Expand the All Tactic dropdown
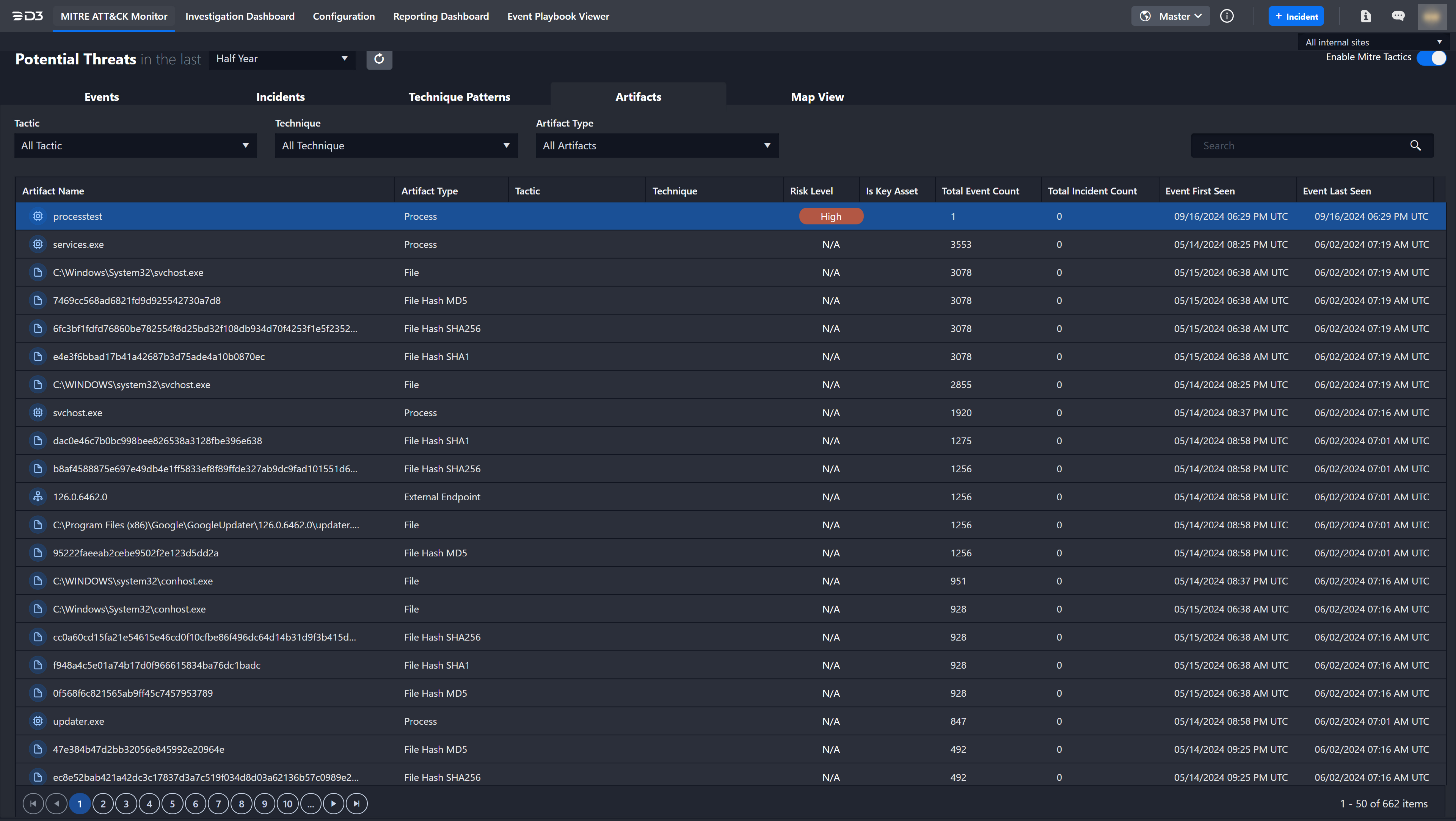 [135, 145]
